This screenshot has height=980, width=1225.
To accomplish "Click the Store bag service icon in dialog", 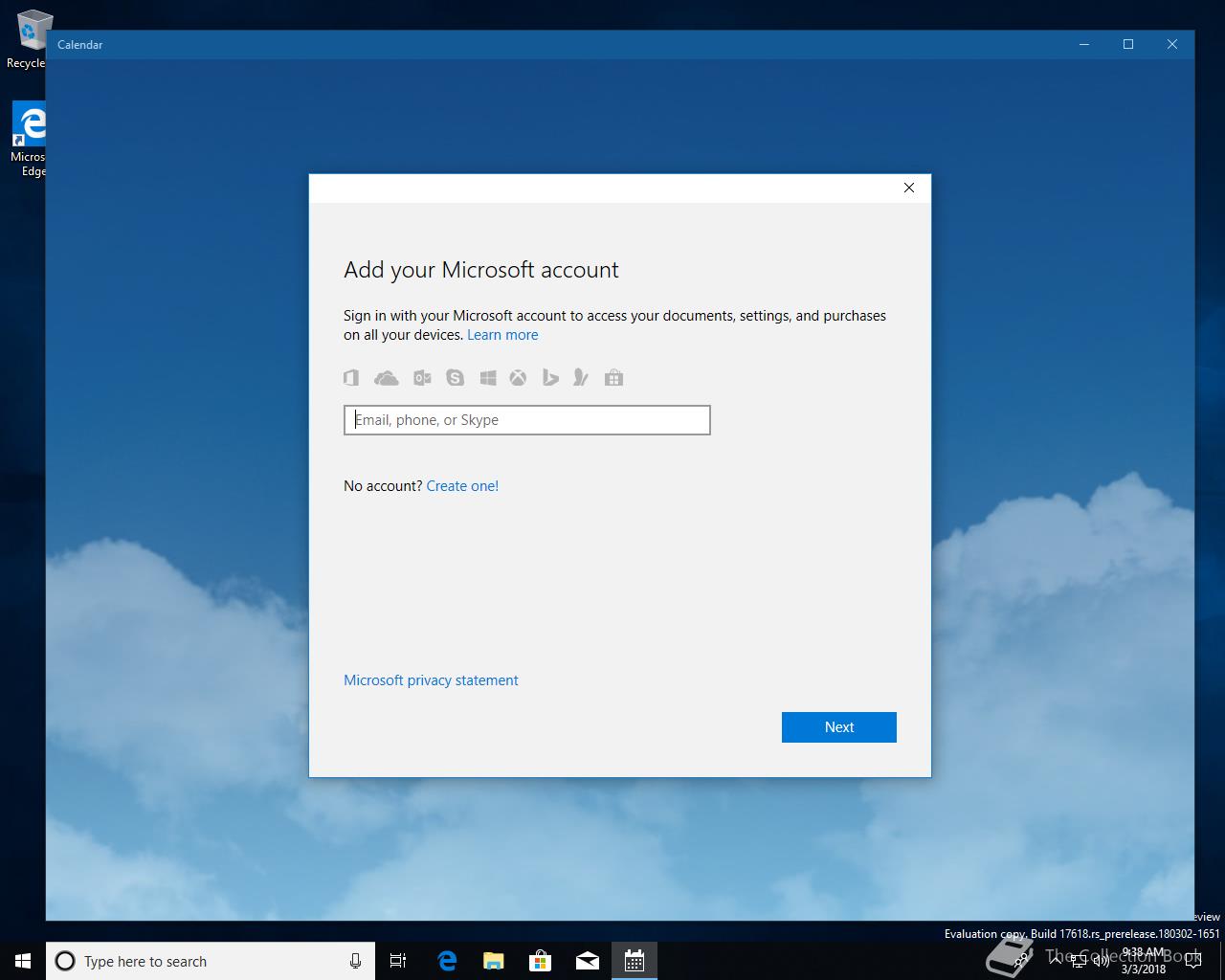I will point(614,378).
